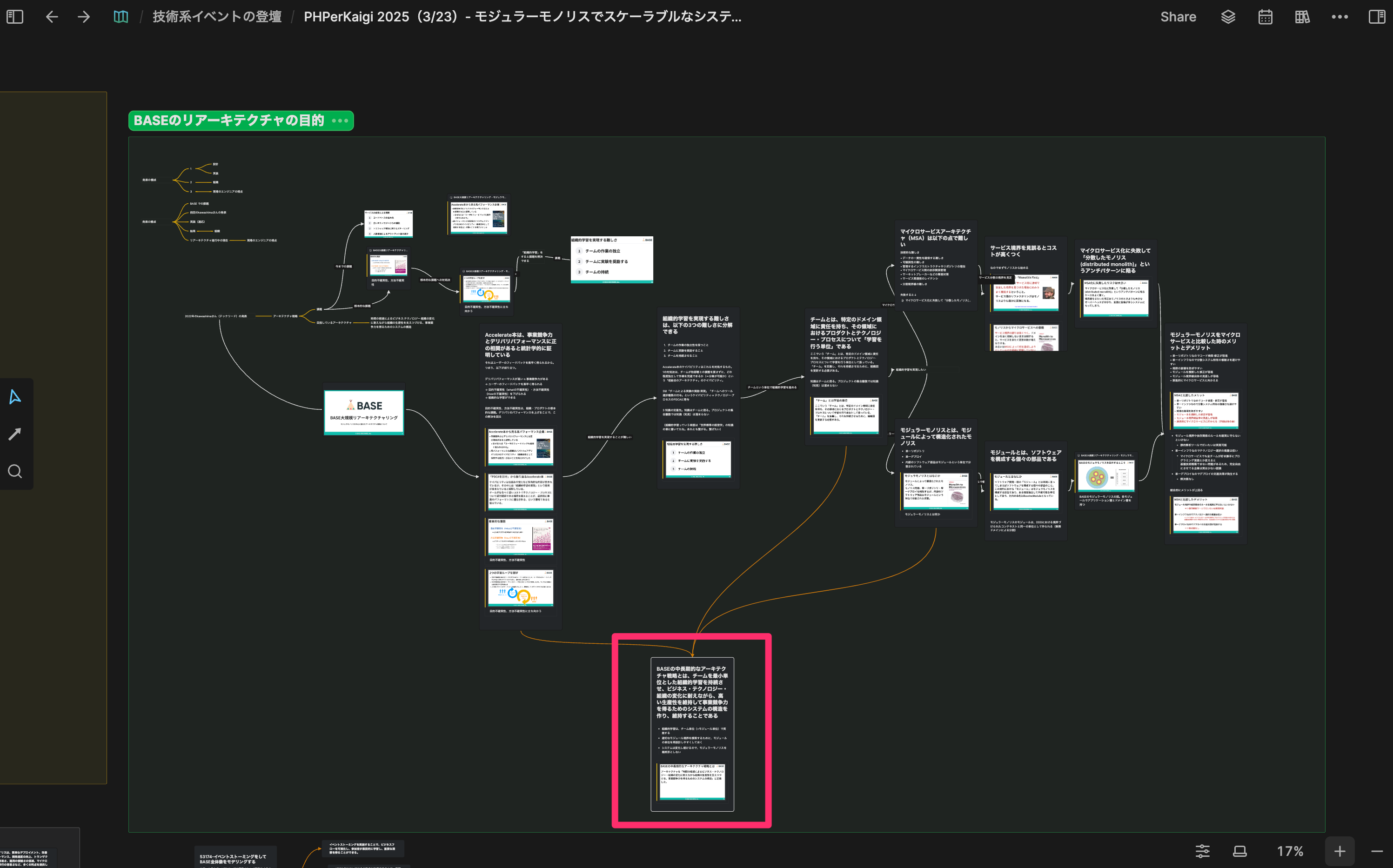1393x868 pixels.
Task: Open search in left toolbar
Action: pos(15,471)
